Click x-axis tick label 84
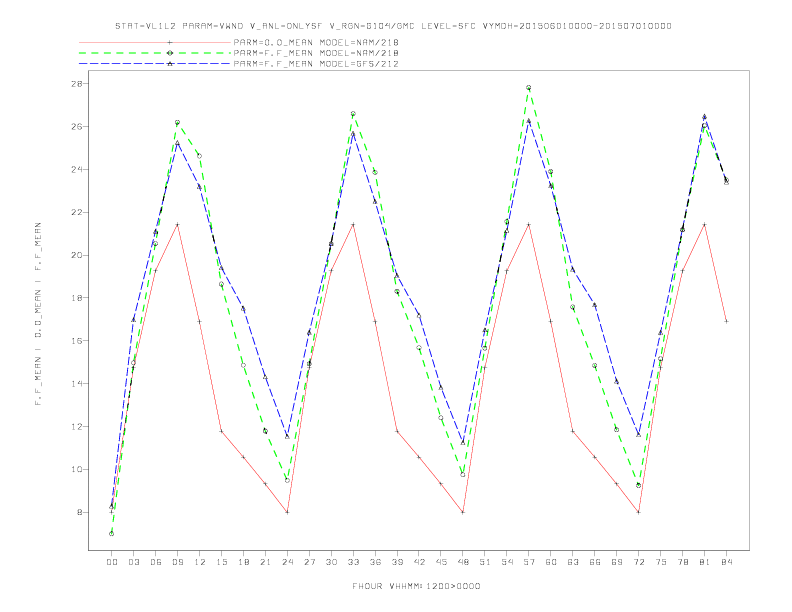The height and width of the screenshot is (612, 792). click(727, 562)
